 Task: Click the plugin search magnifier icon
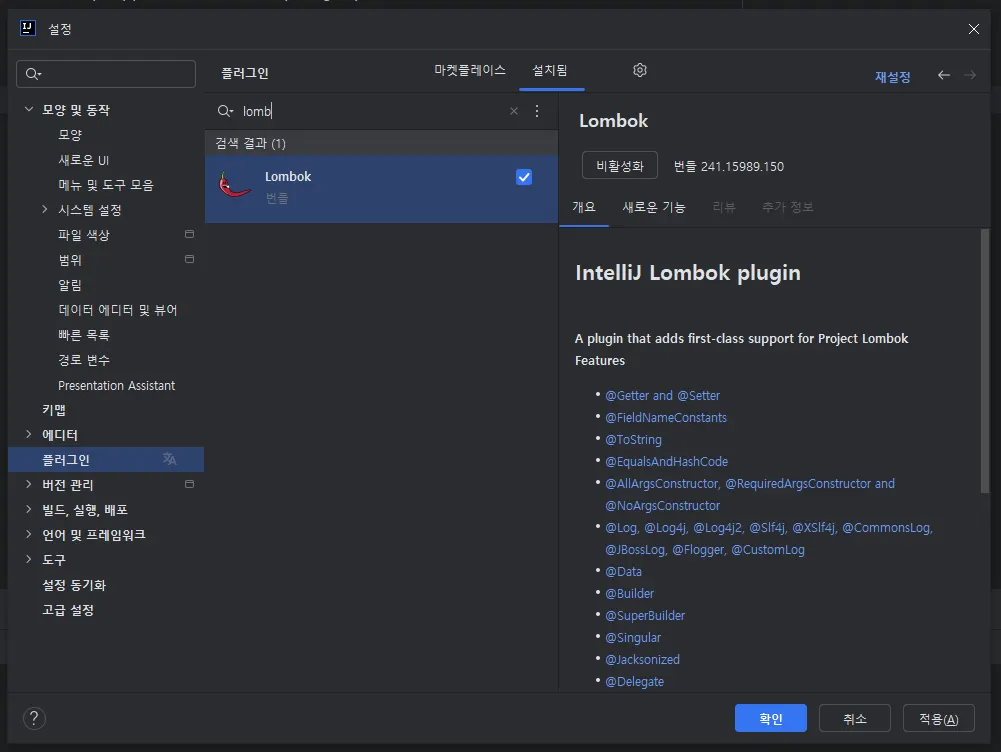tap(225, 111)
